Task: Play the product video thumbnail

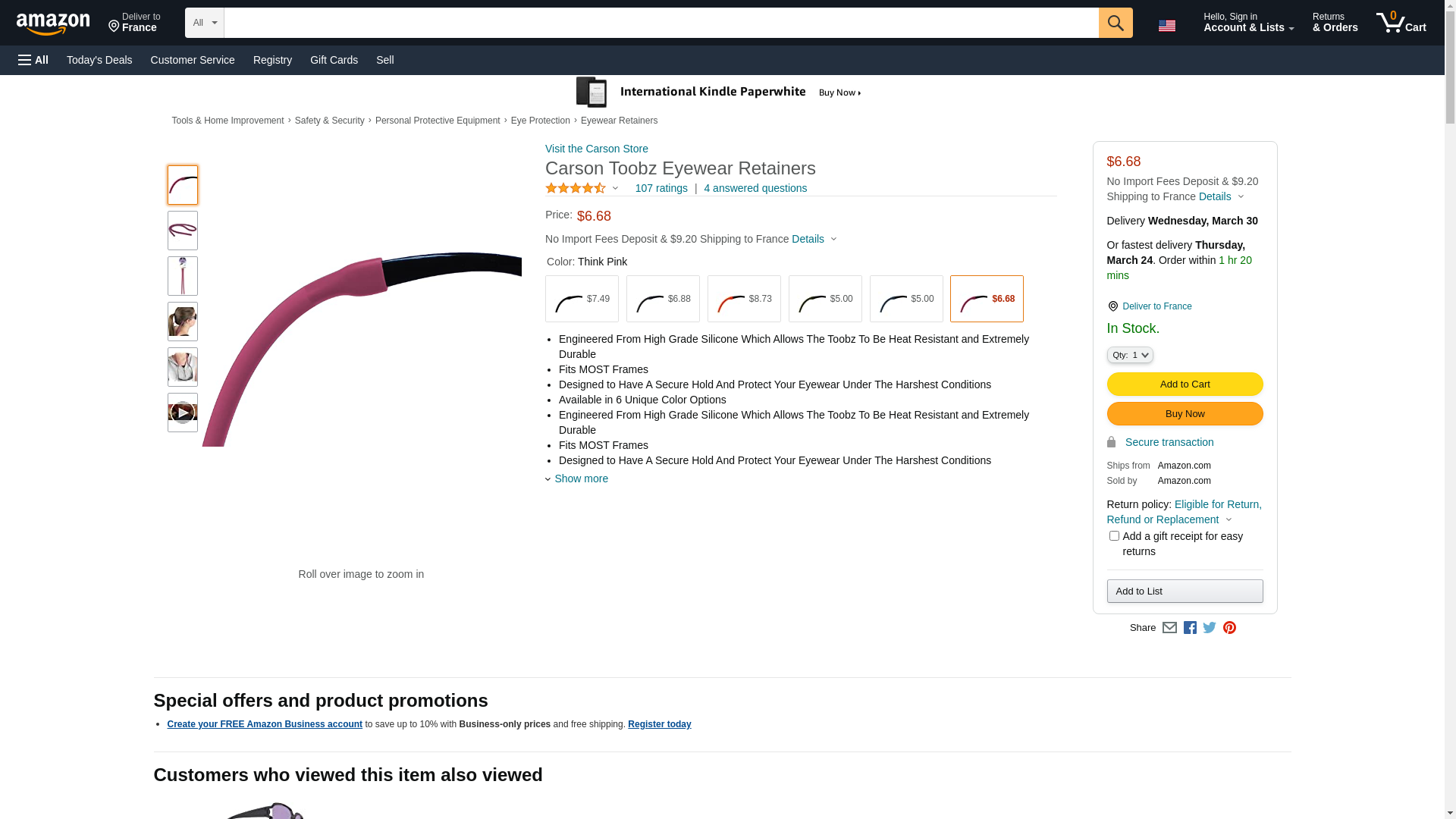Action: tap(182, 413)
